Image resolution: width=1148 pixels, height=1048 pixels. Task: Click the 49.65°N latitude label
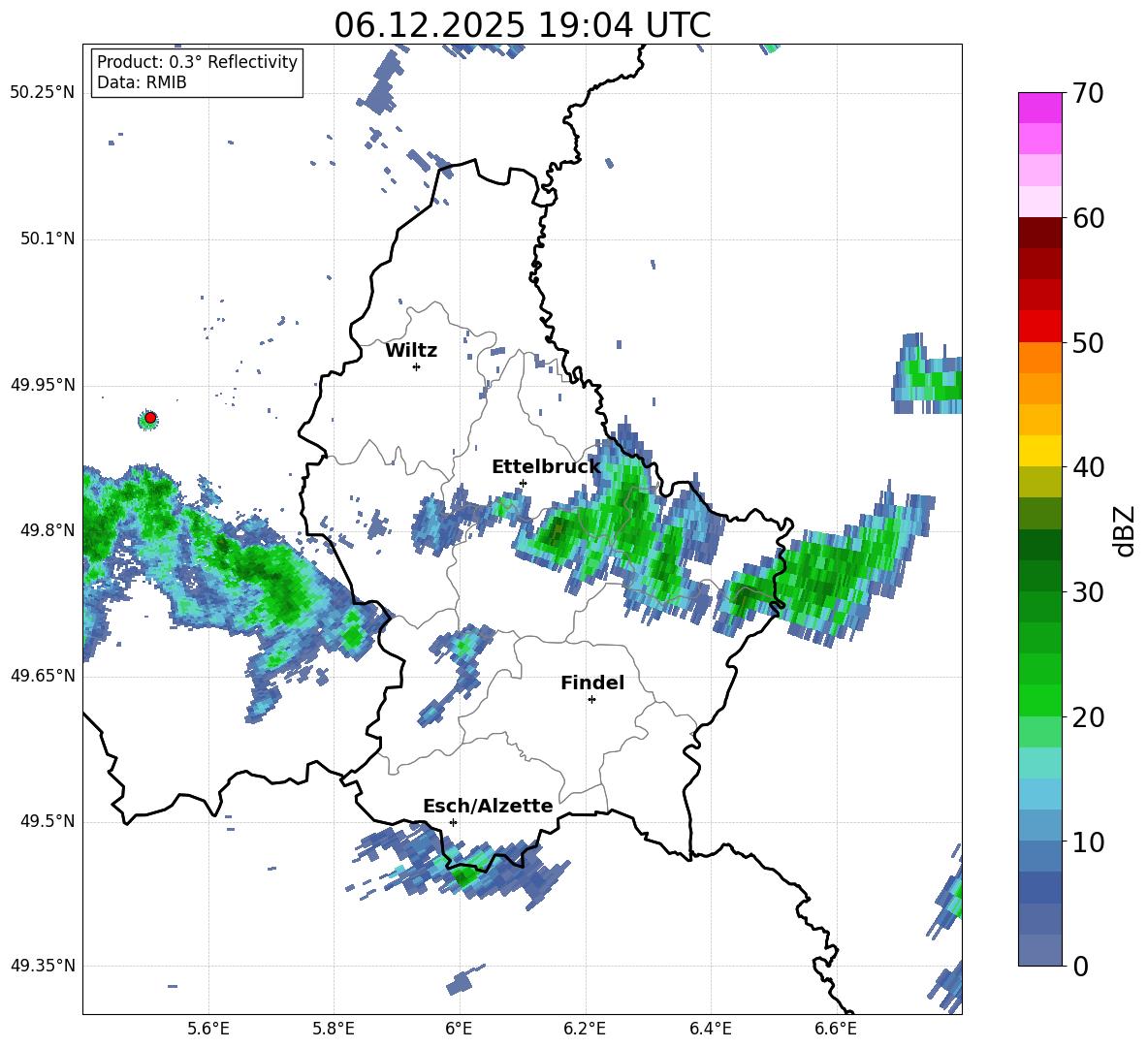point(43,676)
